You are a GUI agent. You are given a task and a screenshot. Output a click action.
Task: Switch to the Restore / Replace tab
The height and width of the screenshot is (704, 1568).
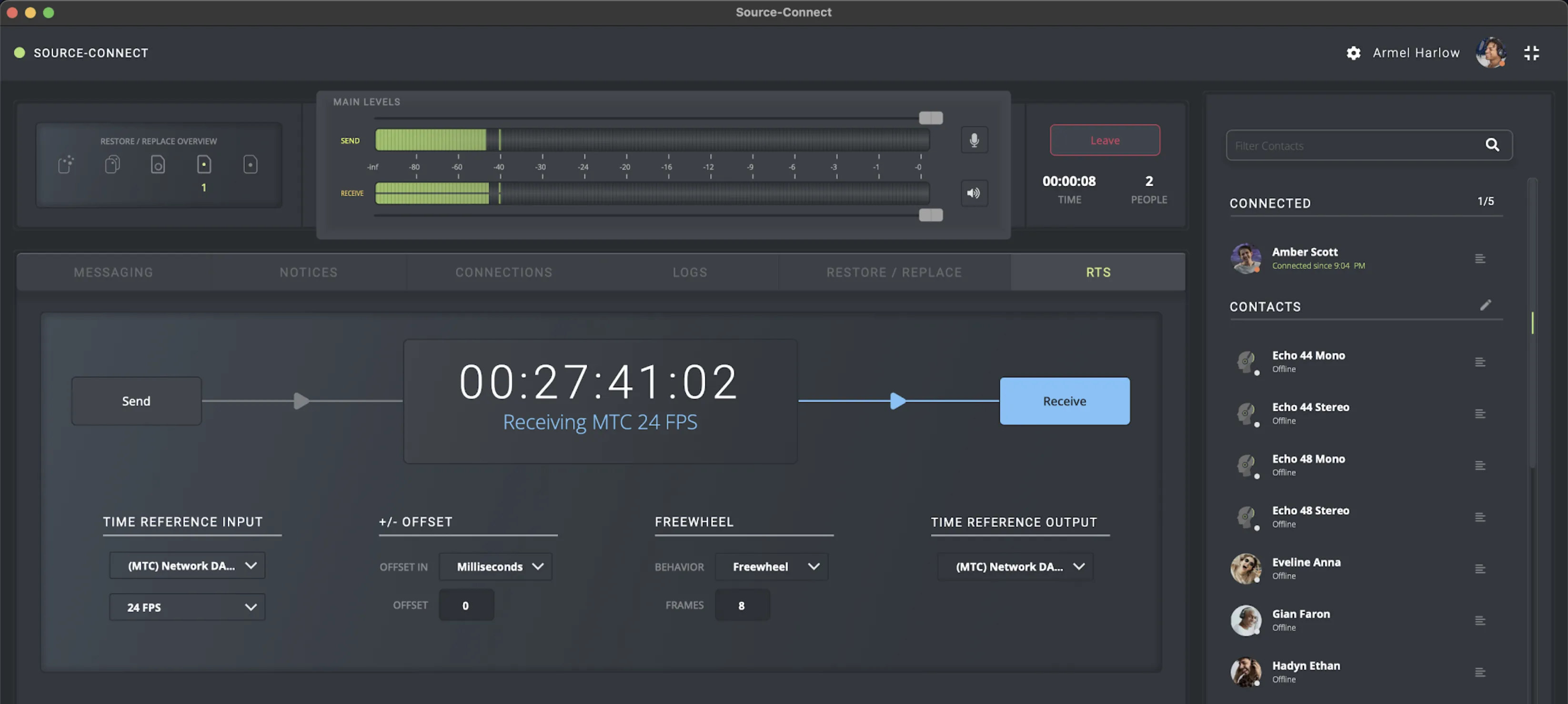[x=894, y=272]
